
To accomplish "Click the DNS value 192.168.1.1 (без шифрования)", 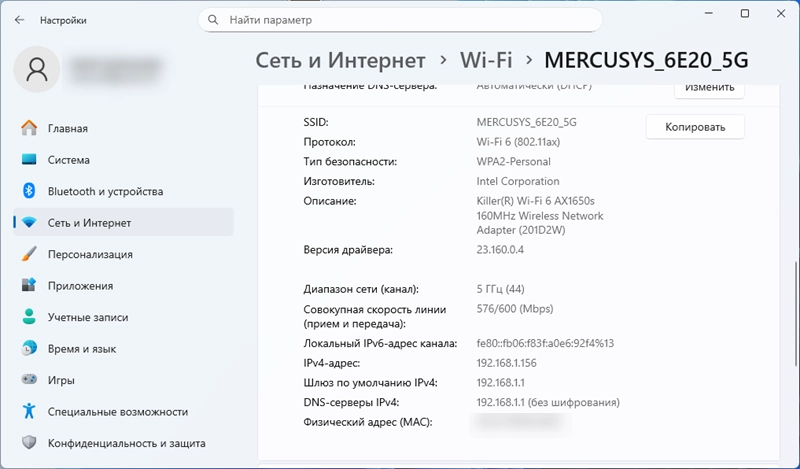I will (548, 403).
